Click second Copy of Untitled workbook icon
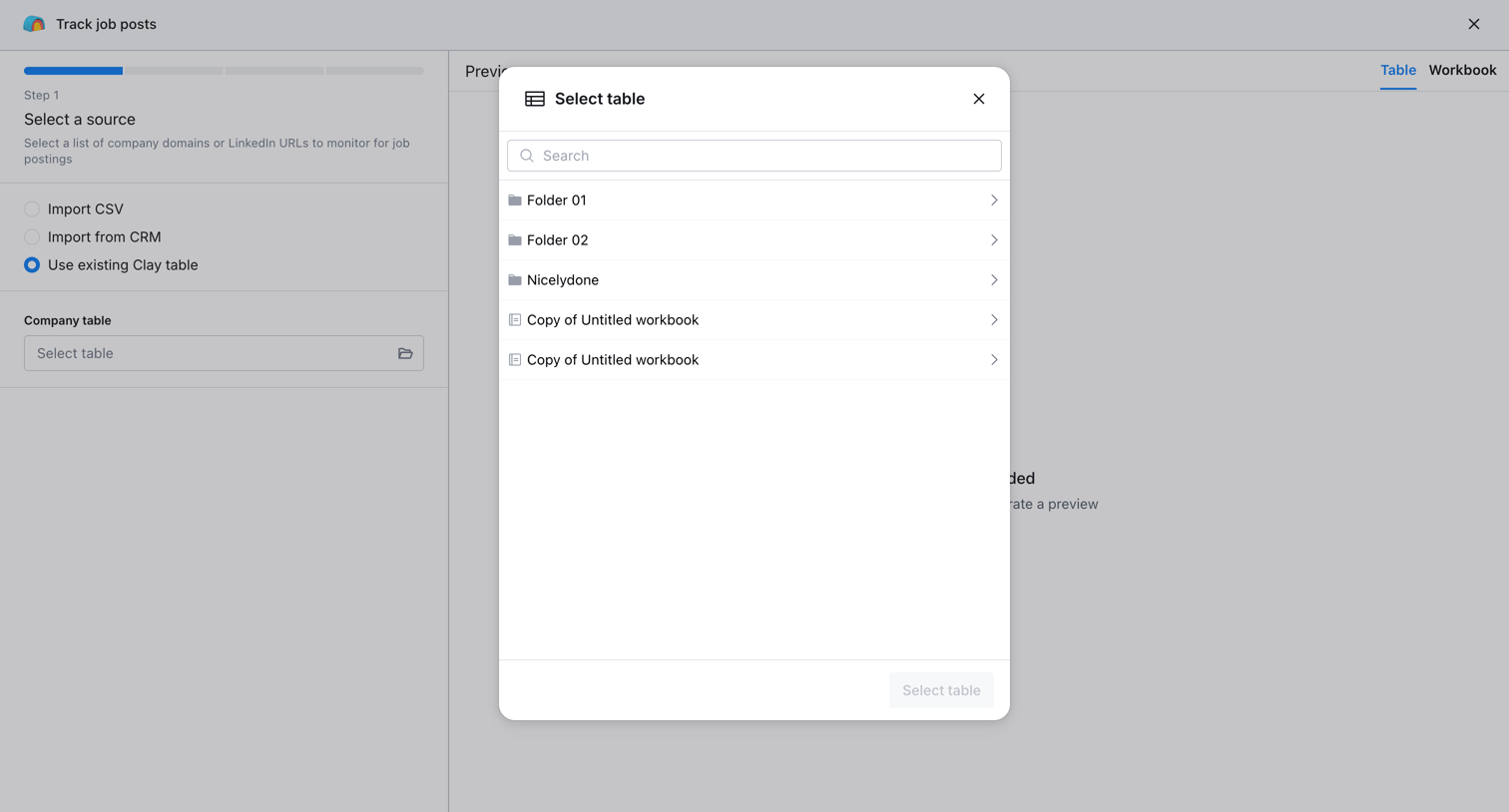 [515, 360]
